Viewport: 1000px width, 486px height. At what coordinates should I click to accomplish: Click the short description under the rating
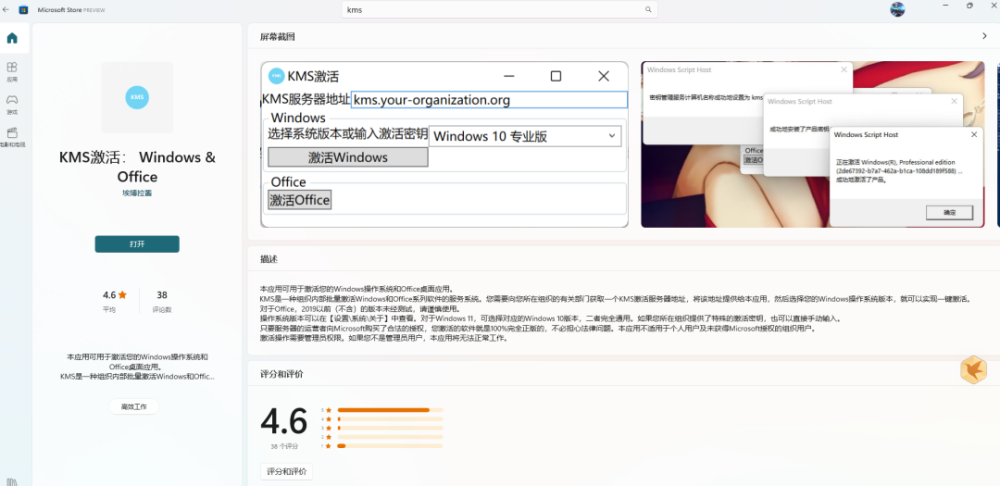[137, 367]
